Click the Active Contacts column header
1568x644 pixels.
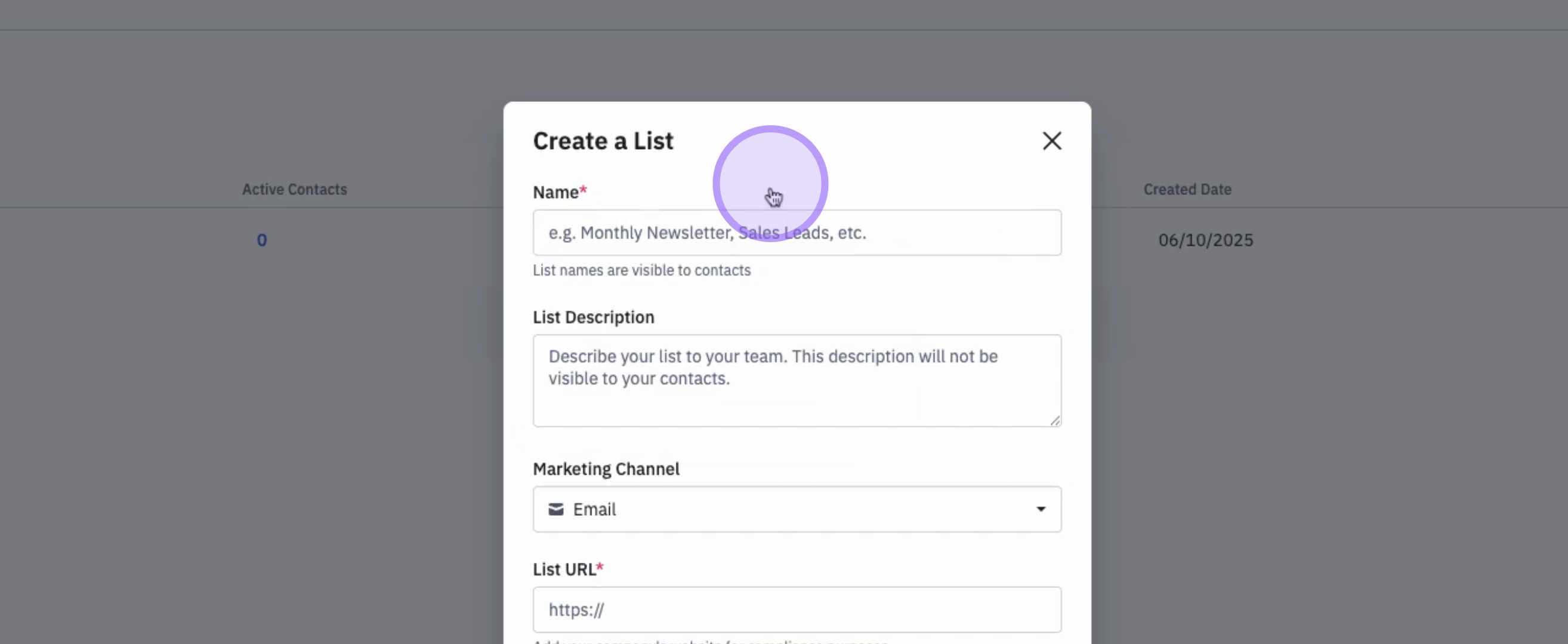(x=294, y=190)
